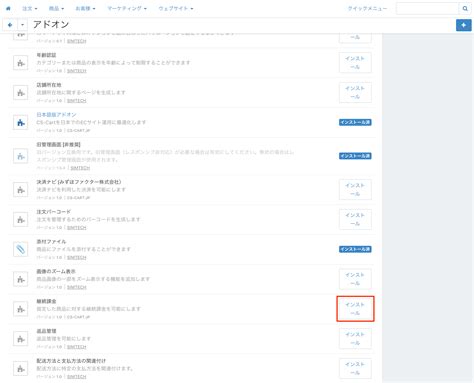Open the 日本語版アドオン title link
Image resolution: width=474 pixels, height=383 pixels.
click(56, 115)
